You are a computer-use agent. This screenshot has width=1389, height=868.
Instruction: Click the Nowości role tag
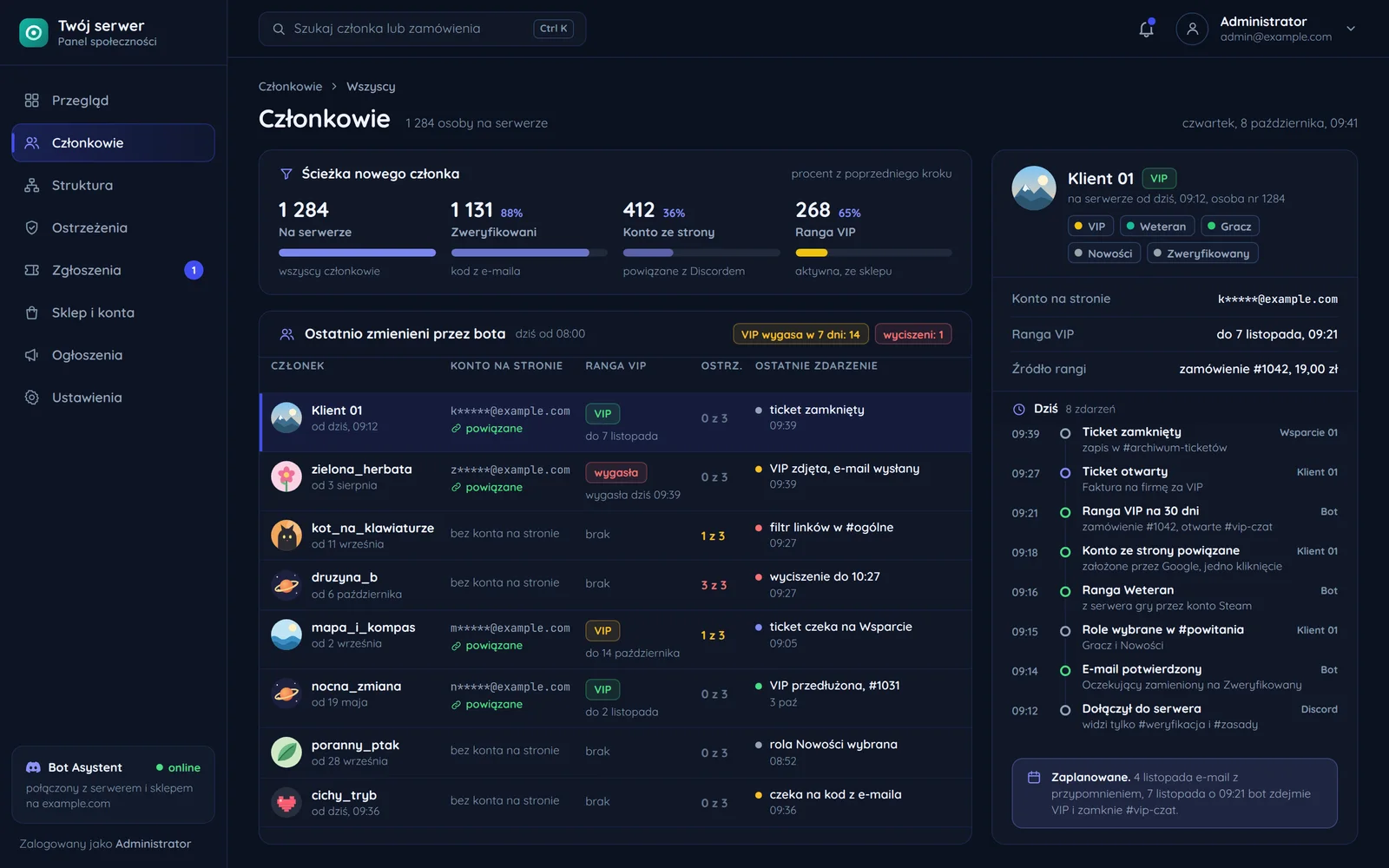tap(1103, 253)
